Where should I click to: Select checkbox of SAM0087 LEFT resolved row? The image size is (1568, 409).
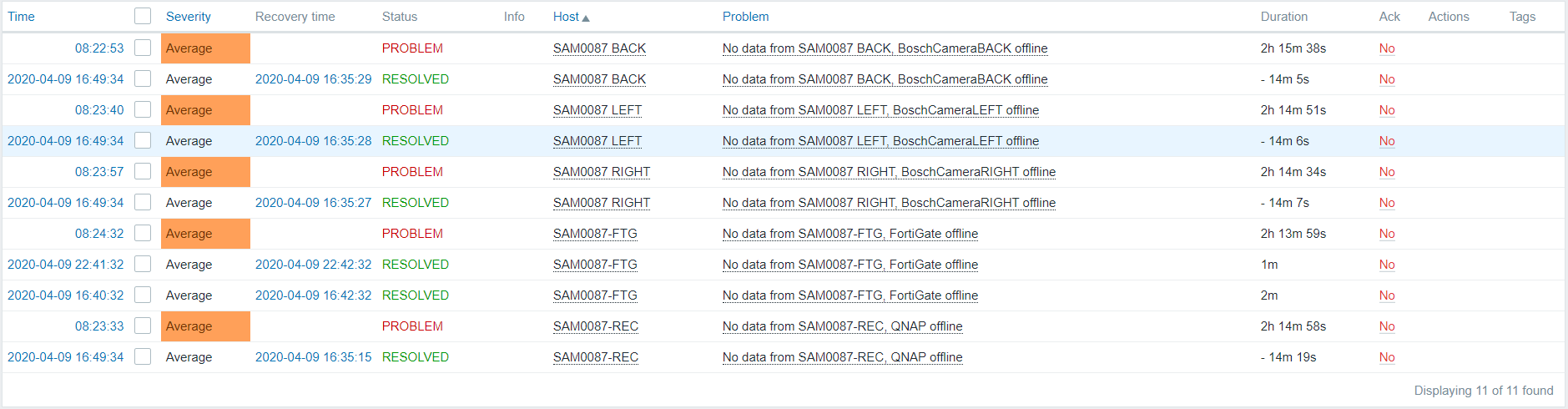(x=143, y=140)
